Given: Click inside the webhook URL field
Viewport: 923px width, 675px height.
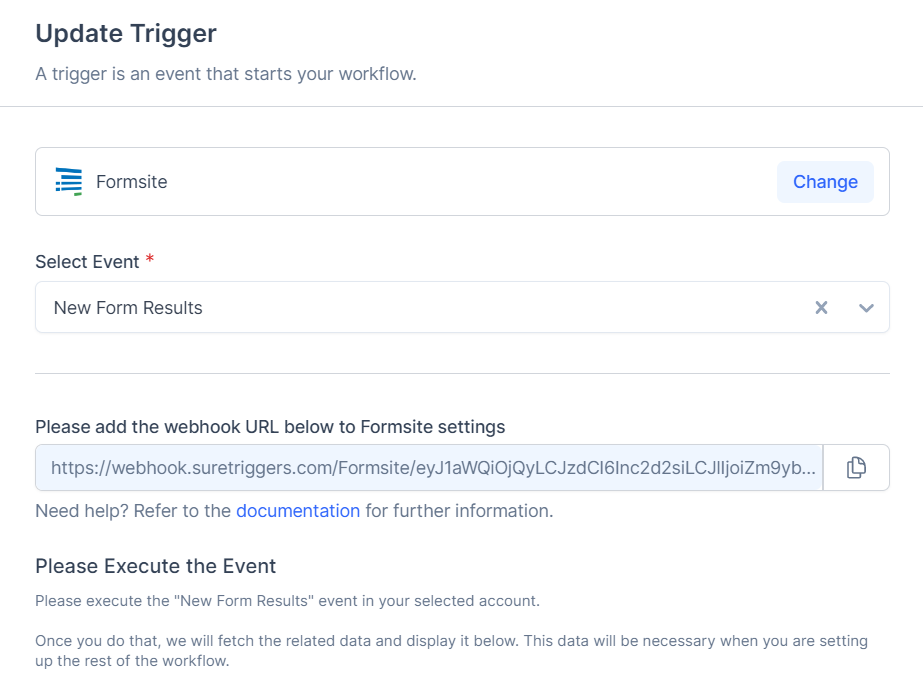Looking at the screenshot, I should point(430,468).
